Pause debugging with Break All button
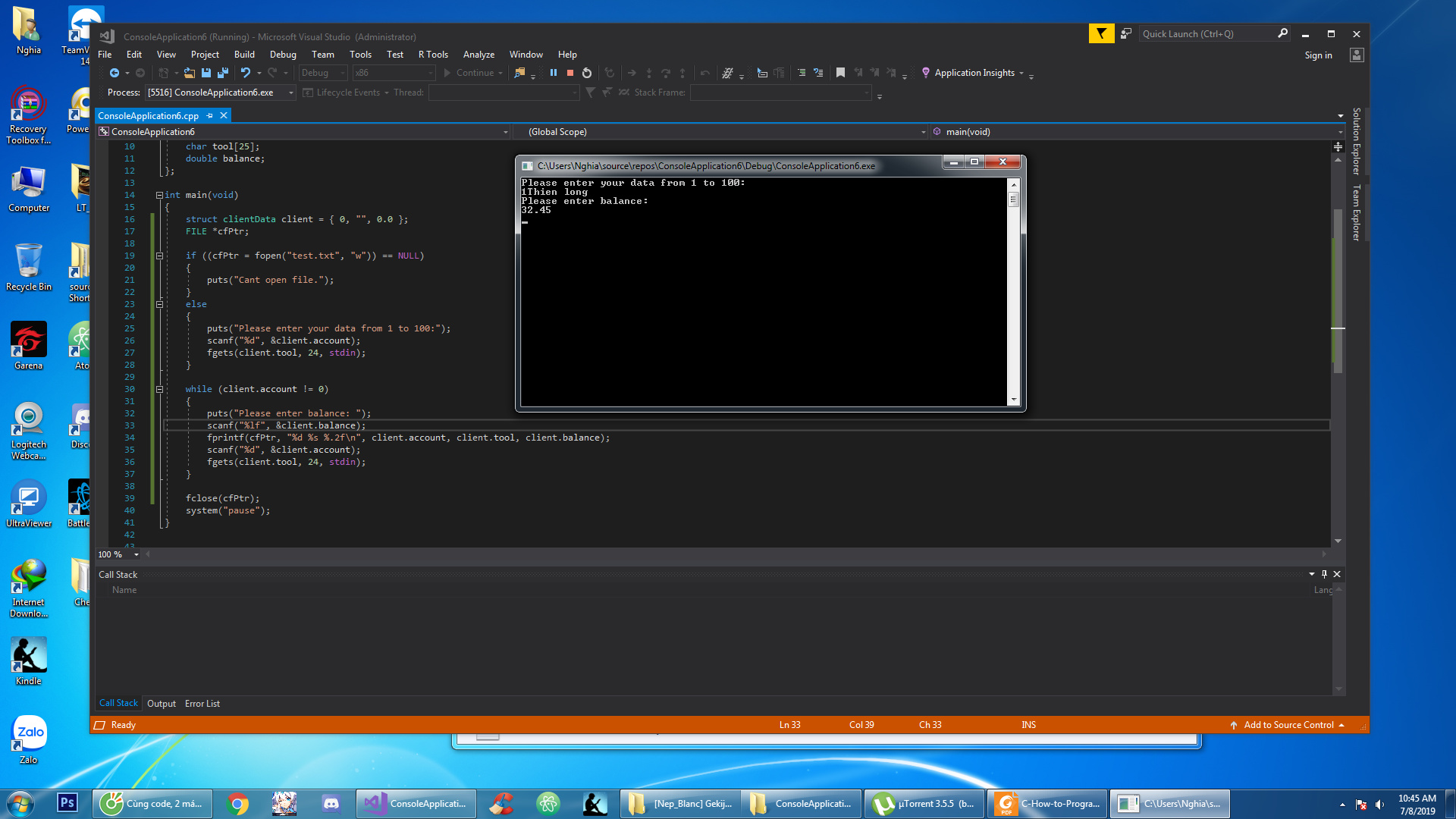 554,73
